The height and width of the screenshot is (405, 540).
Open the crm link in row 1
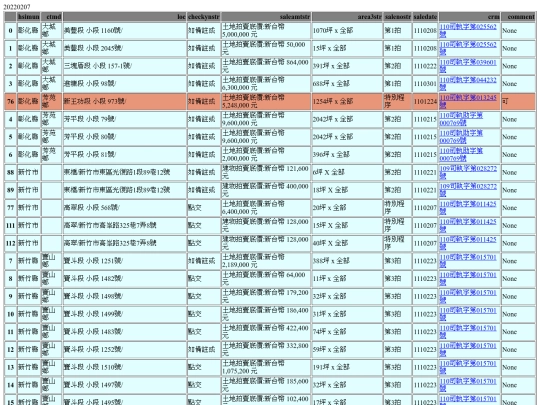point(468,48)
